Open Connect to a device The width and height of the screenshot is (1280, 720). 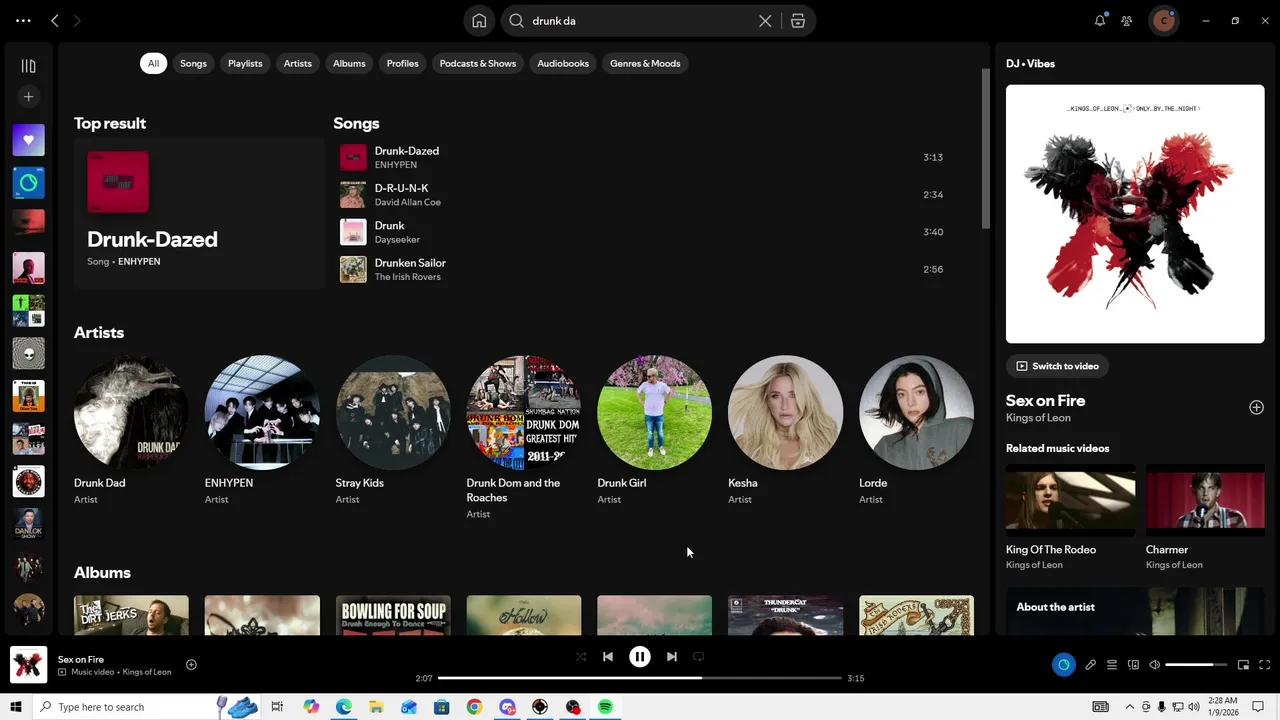click(x=1133, y=665)
